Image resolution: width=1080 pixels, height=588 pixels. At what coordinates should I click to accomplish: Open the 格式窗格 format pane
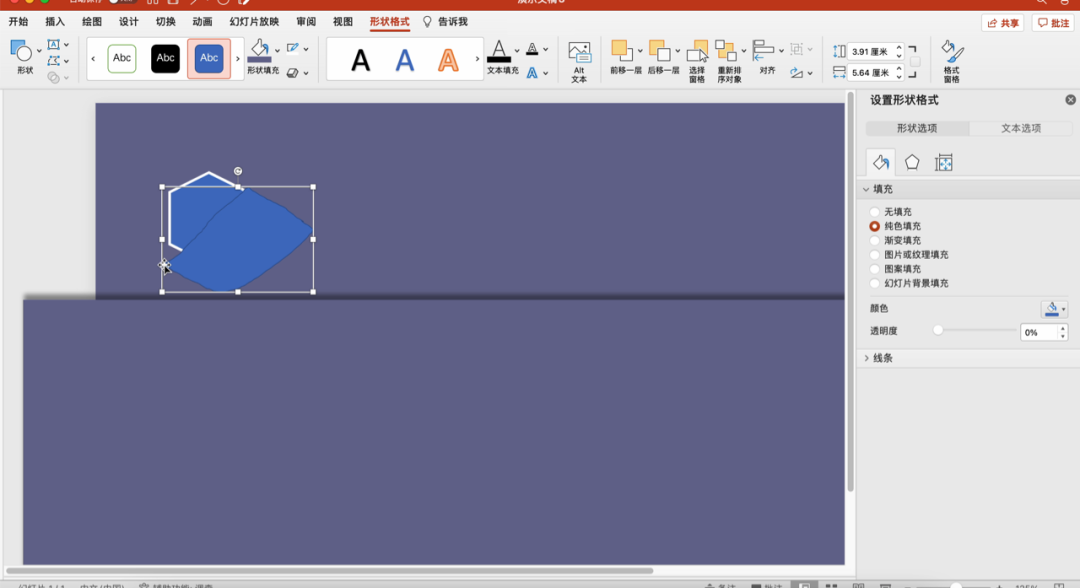(952, 61)
